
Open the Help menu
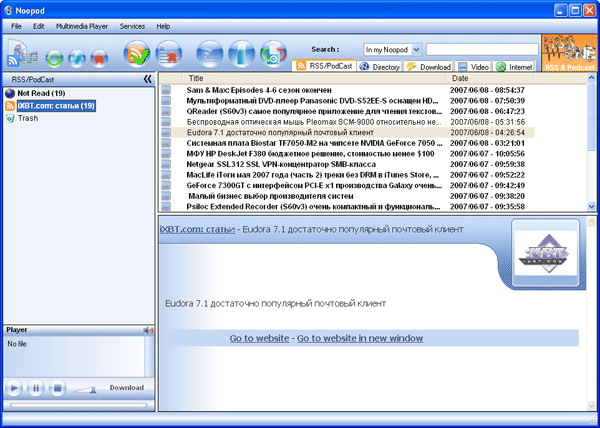pyautogui.click(x=163, y=26)
